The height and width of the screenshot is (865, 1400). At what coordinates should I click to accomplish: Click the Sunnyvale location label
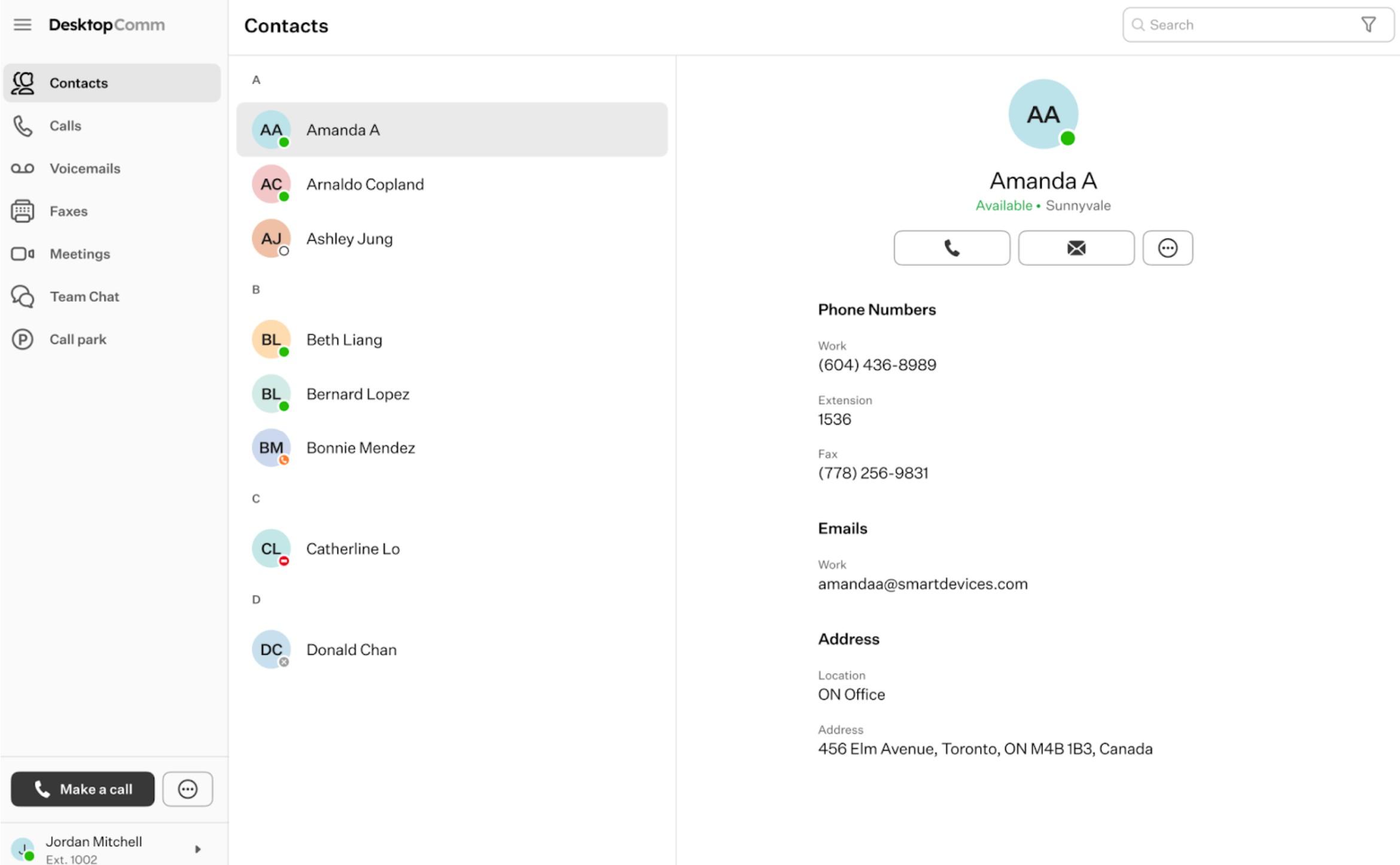pos(1078,205)
